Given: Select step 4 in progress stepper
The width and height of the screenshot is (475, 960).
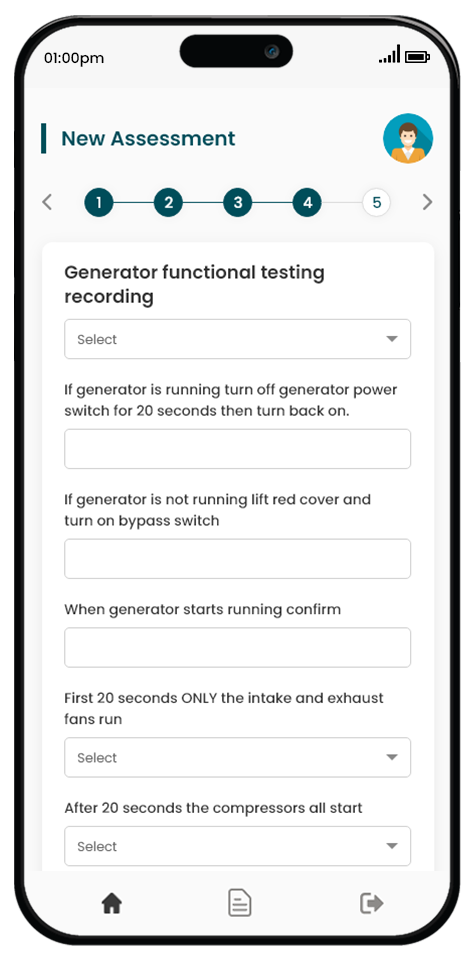Looking at the screenshot, I should click(307, 203).
